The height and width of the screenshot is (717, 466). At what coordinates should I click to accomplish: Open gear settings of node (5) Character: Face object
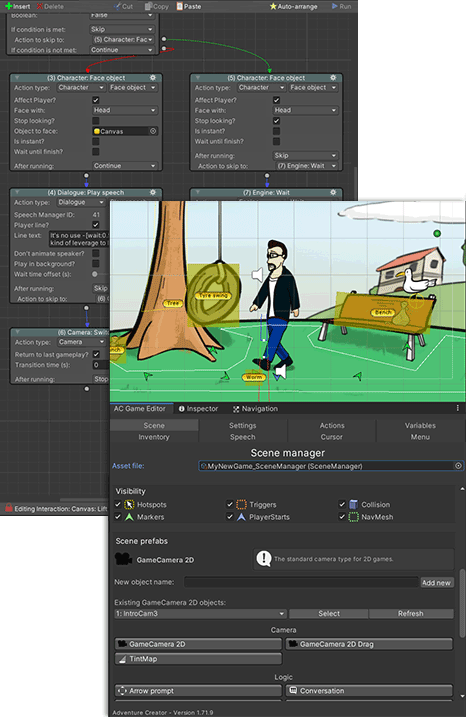point(333,78)
